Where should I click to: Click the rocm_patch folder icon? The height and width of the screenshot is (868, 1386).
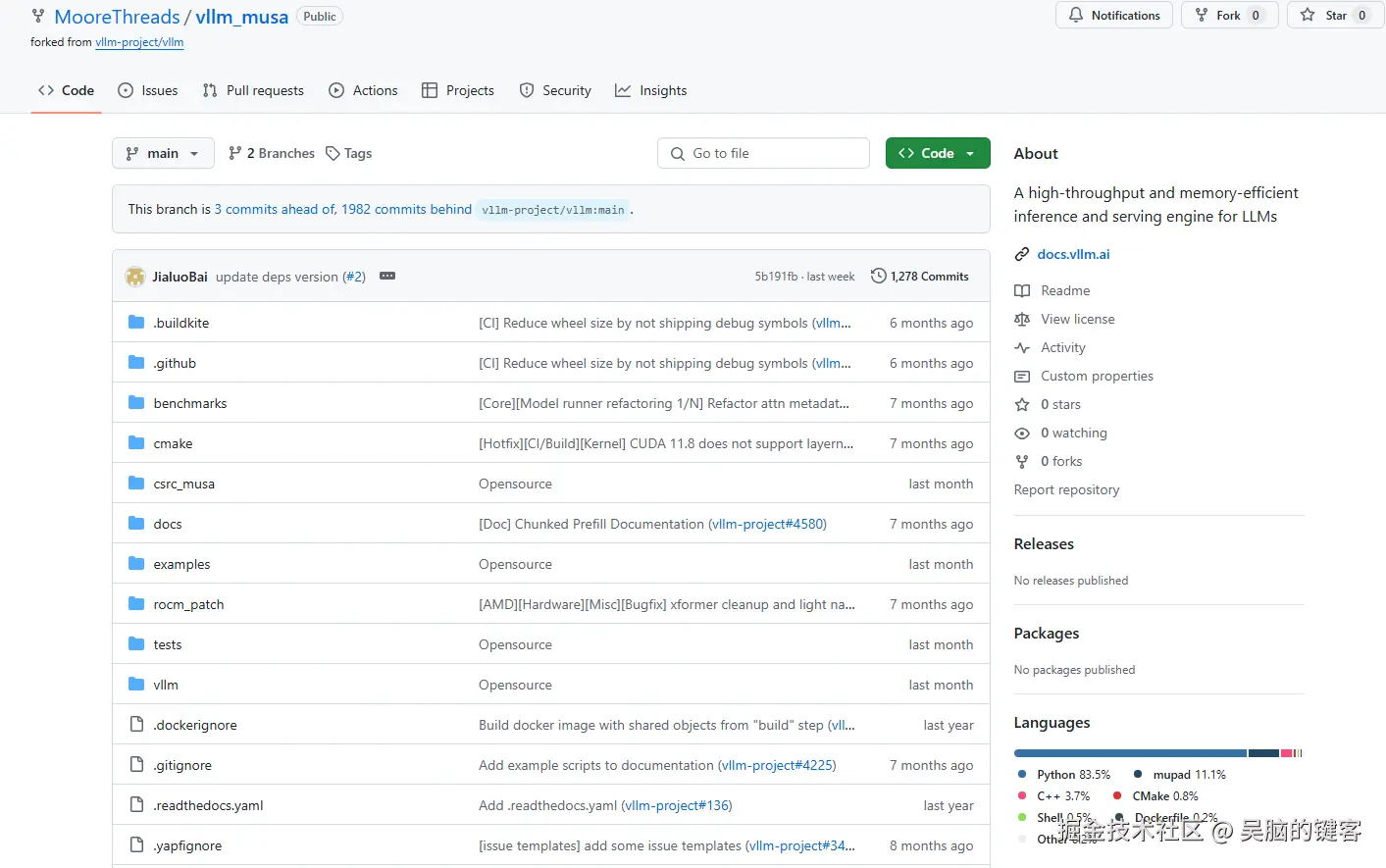(136, 604)
